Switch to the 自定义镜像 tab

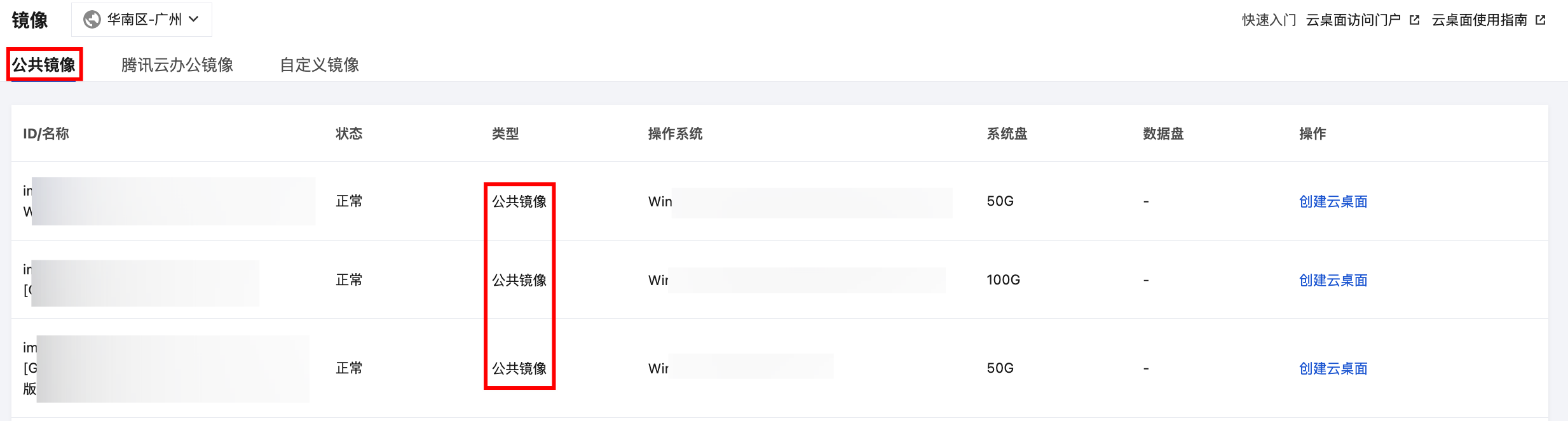point(320,65)
